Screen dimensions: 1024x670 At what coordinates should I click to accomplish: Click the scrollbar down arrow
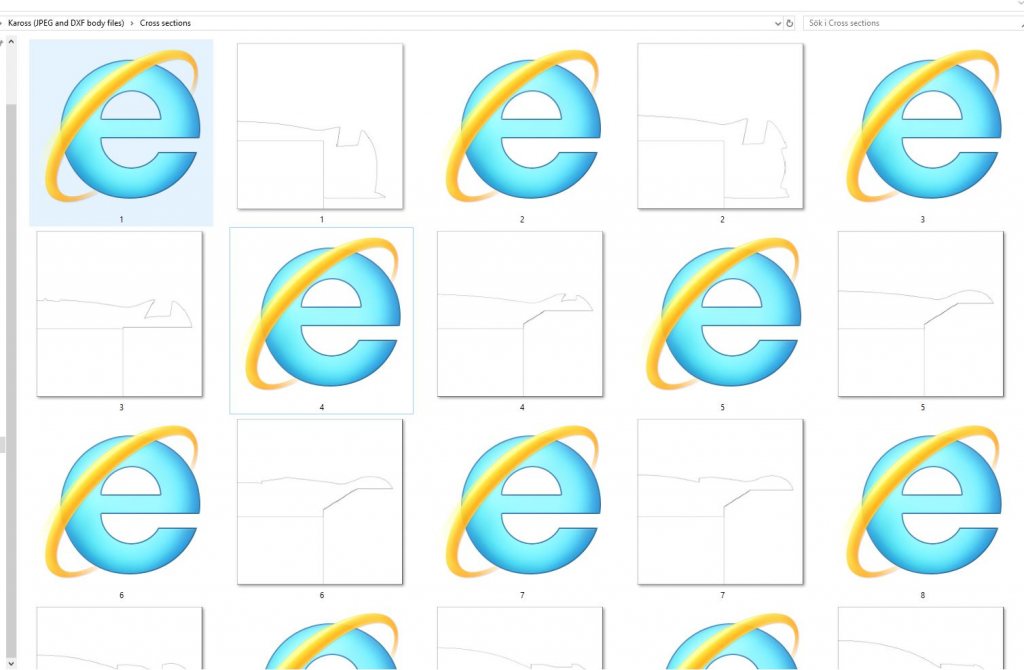click(x=11, y=662)
